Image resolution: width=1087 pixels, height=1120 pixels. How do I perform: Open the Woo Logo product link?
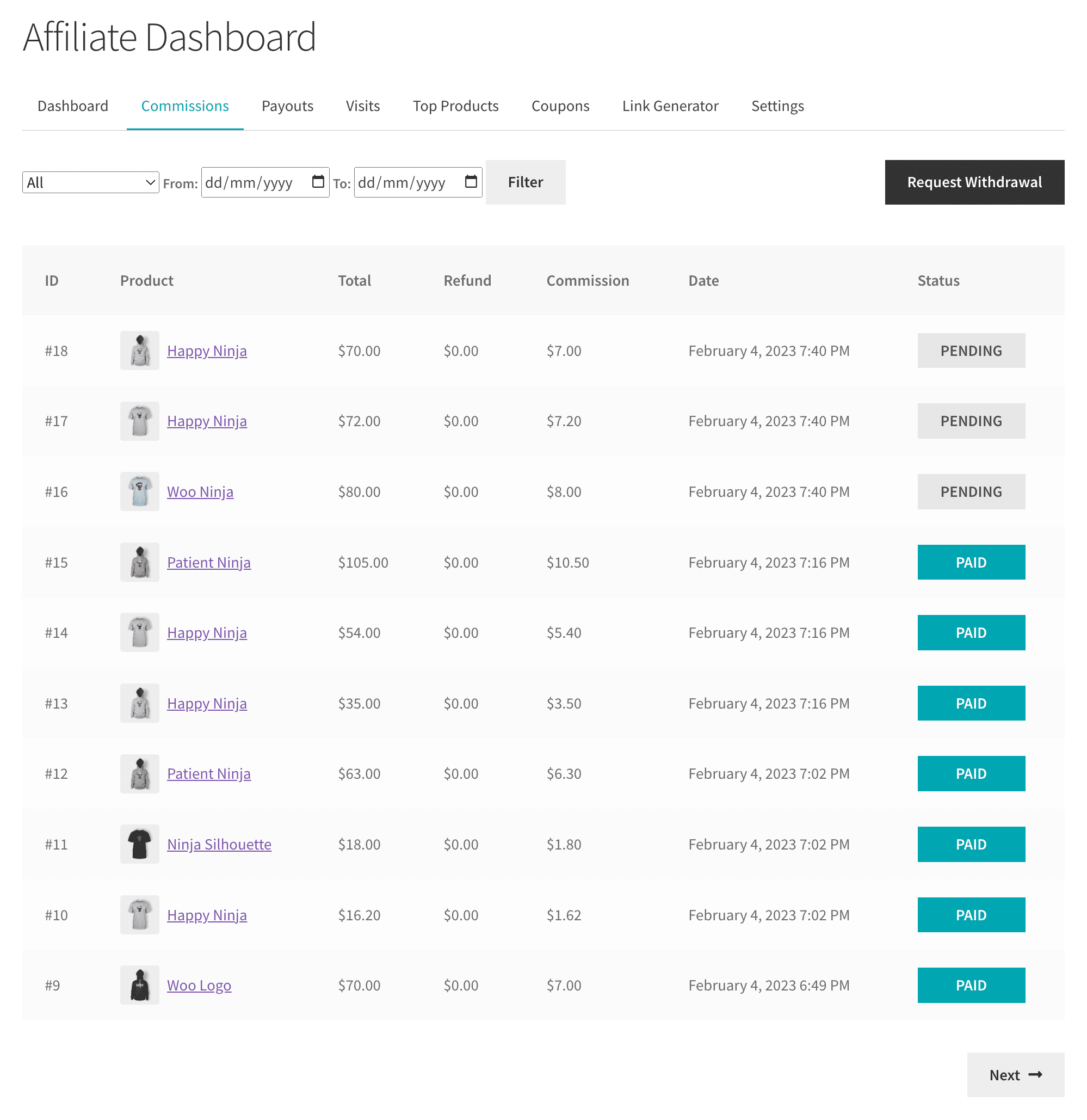click(x=199, y=985)
